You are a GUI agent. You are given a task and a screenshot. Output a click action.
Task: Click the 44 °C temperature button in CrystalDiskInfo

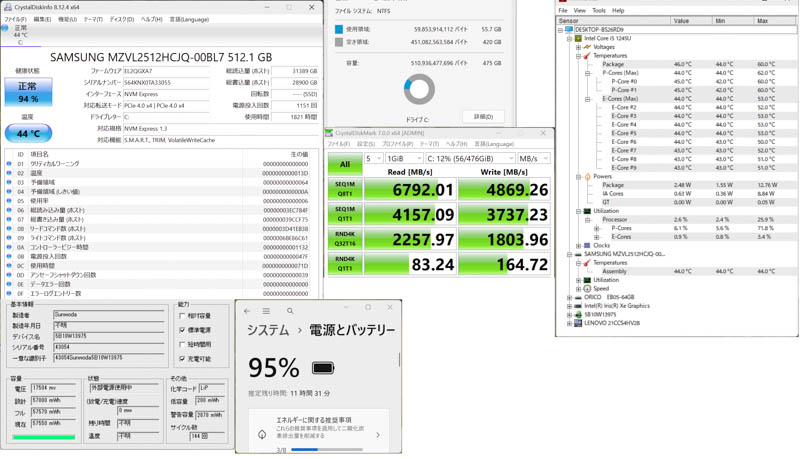[x=28, y=134]
